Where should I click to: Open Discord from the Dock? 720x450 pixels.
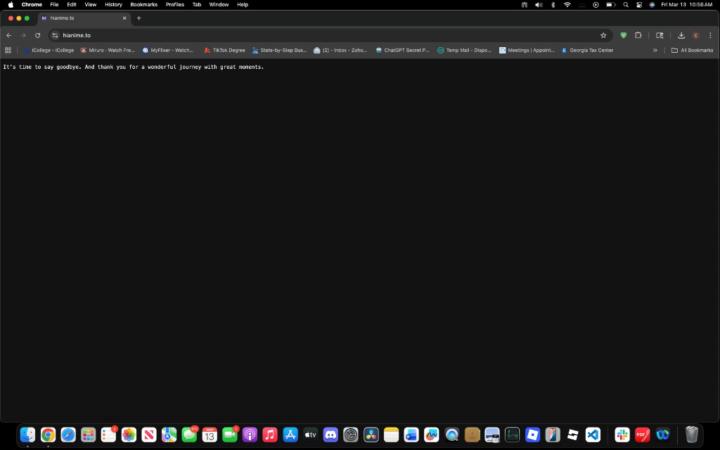[331, 434]
